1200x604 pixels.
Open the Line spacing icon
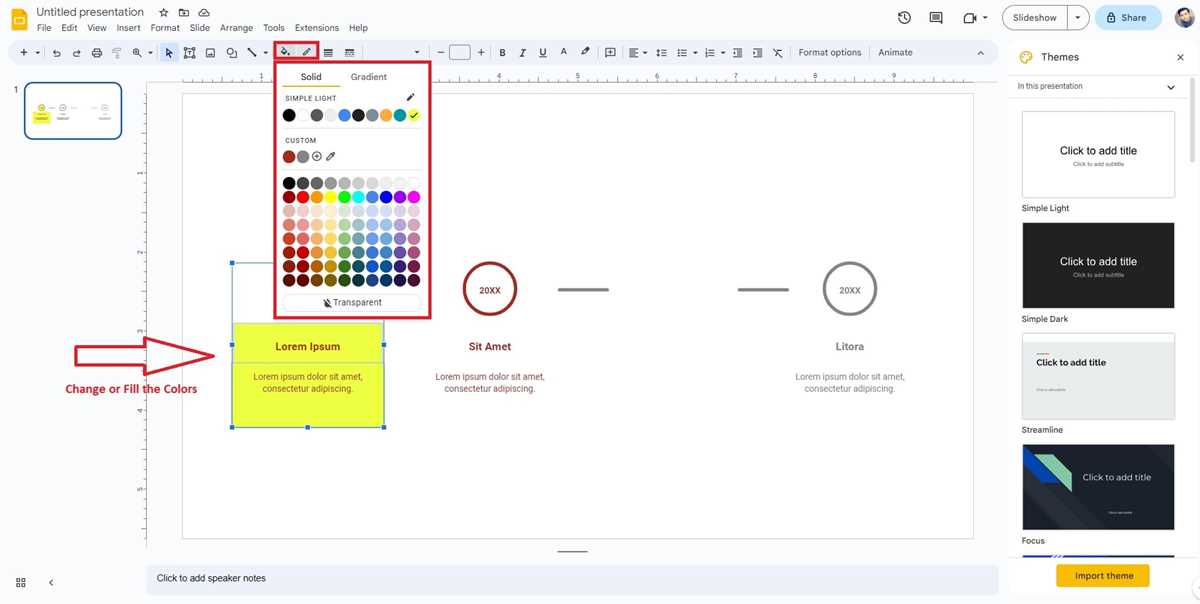tap(661, 53)
